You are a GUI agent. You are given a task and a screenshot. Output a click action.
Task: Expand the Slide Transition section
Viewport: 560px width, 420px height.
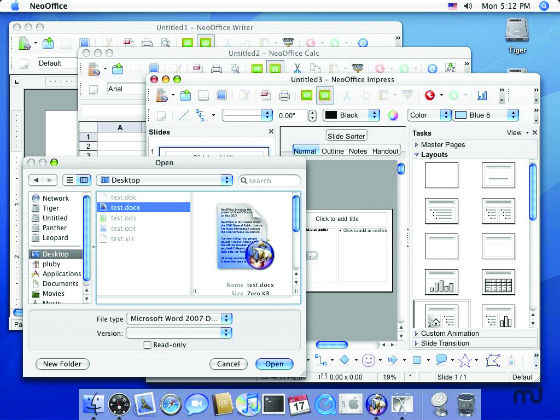pyautogui.click(x=416, y=343)
